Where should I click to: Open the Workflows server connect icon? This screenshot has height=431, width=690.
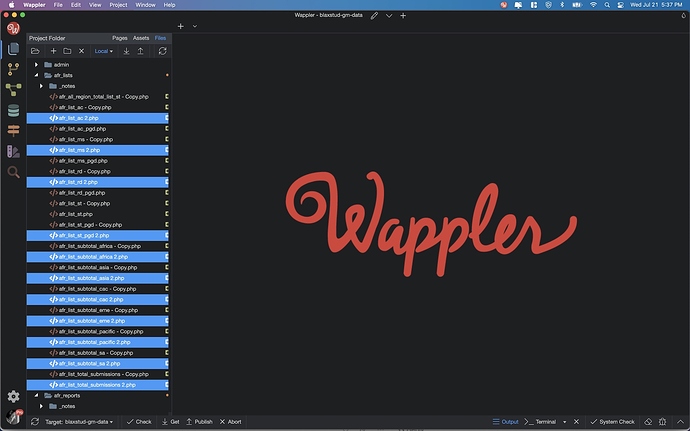13,89
